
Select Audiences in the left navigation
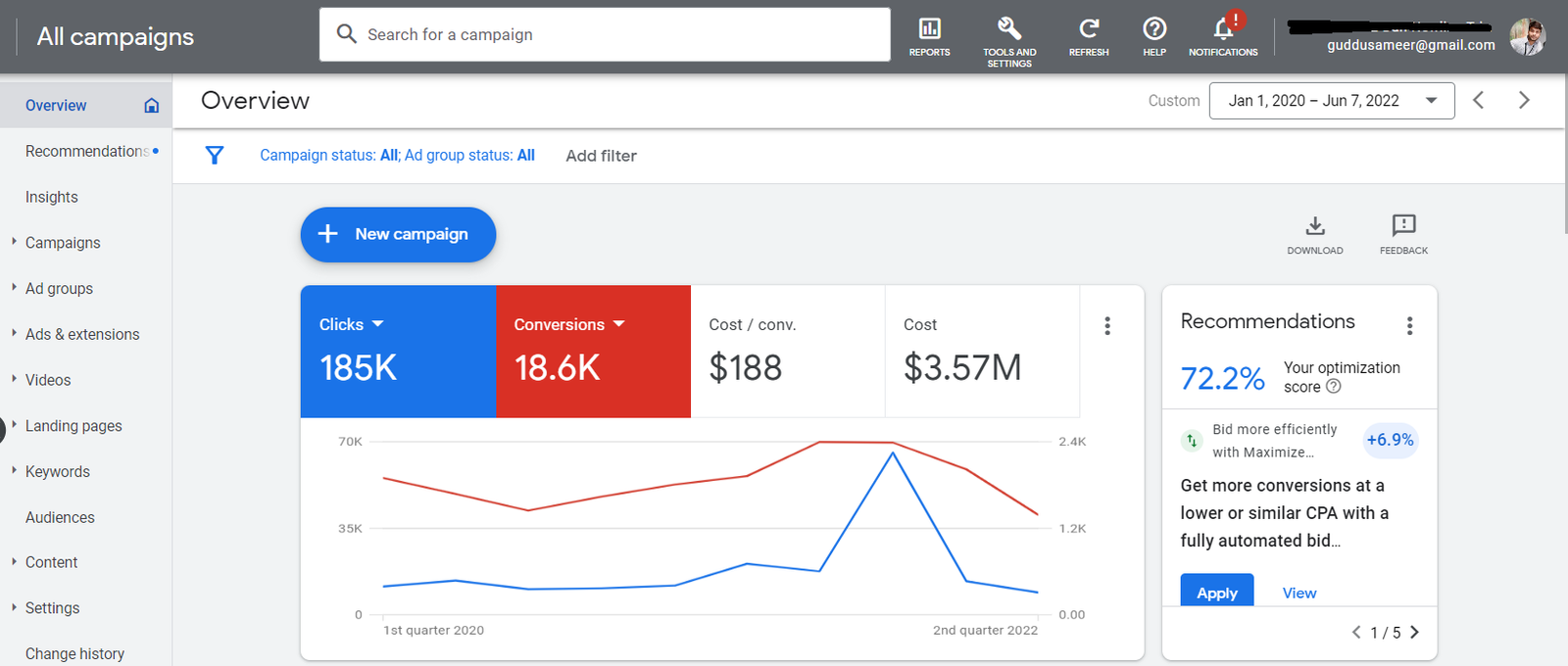coord(60,517)
